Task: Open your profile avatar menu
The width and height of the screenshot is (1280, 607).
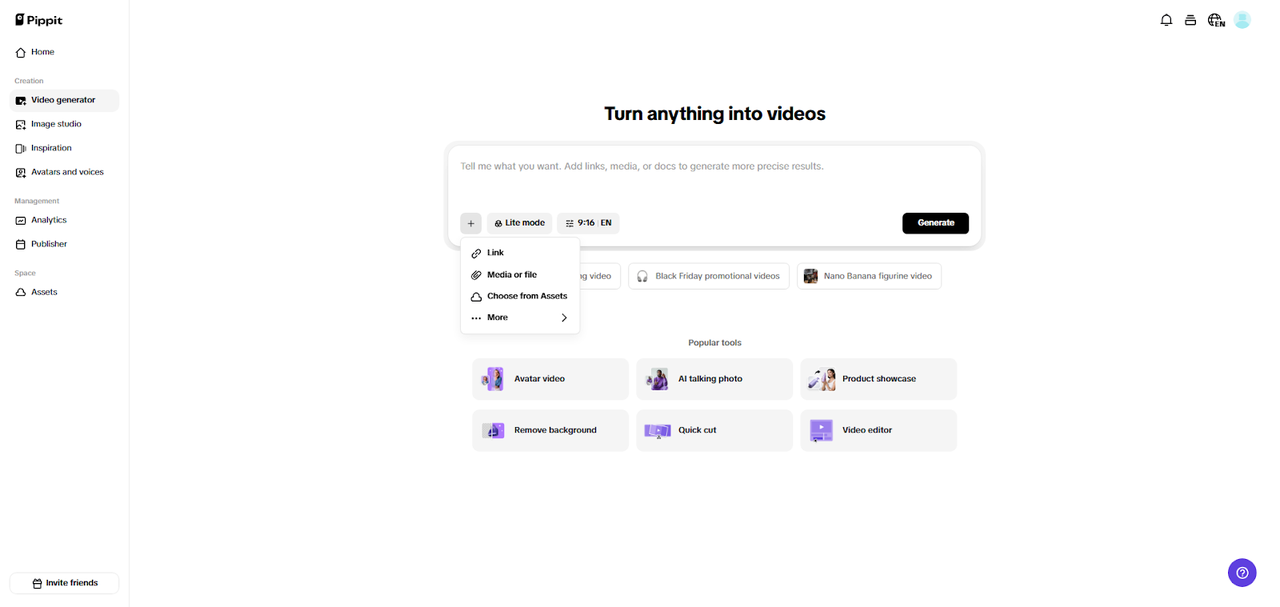Action: 1242,19
